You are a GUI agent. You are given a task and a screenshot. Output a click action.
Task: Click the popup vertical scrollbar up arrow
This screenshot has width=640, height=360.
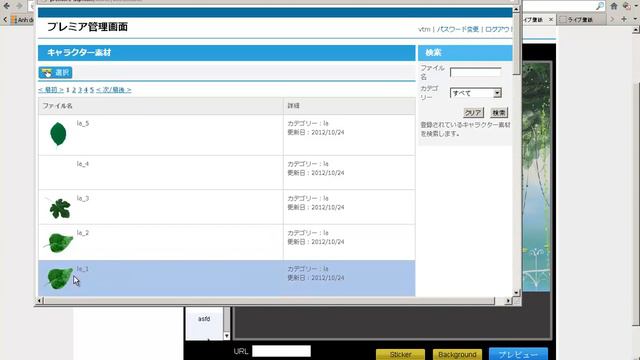pos(516,9)
